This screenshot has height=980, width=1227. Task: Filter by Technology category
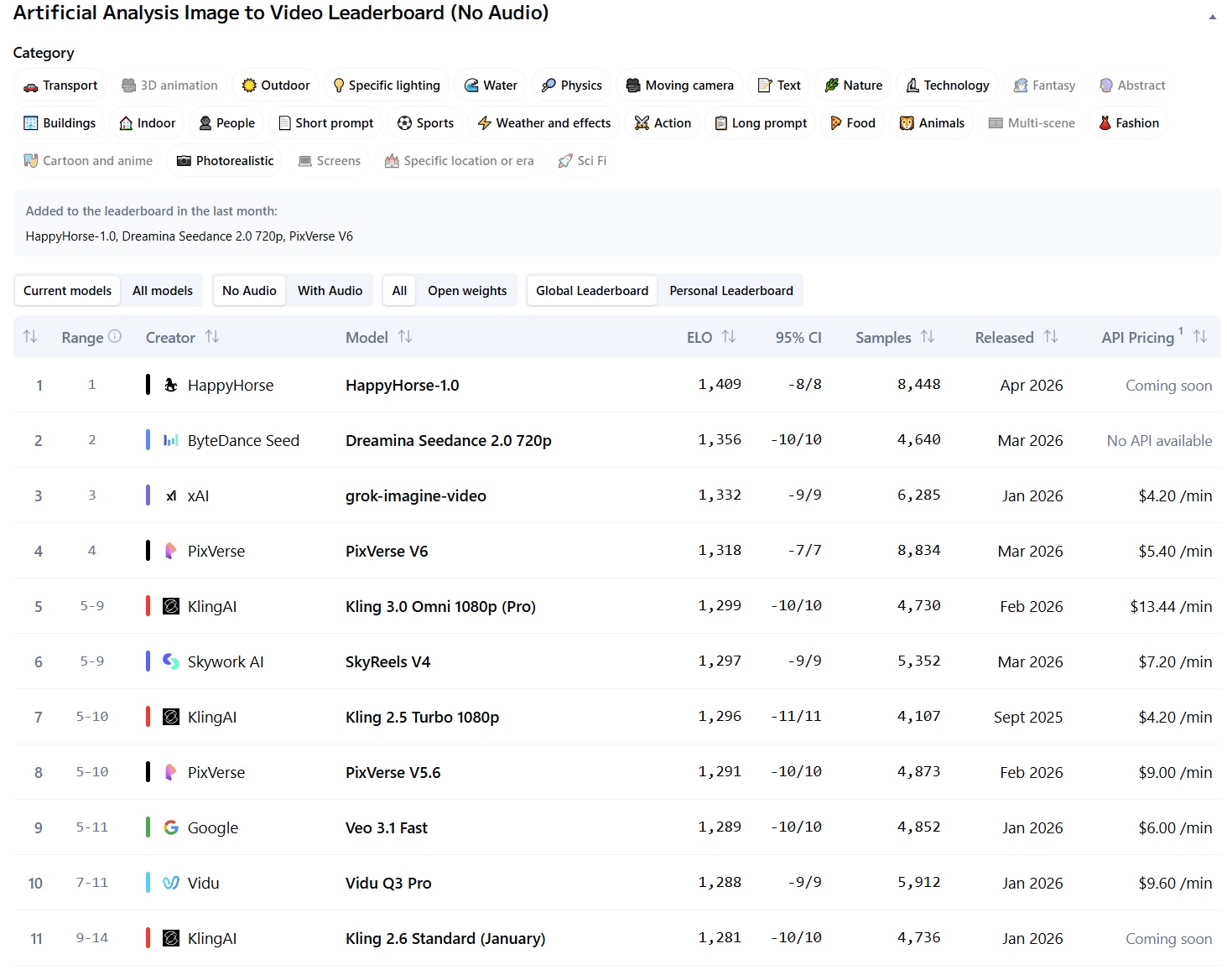click(x=948, y=86)
